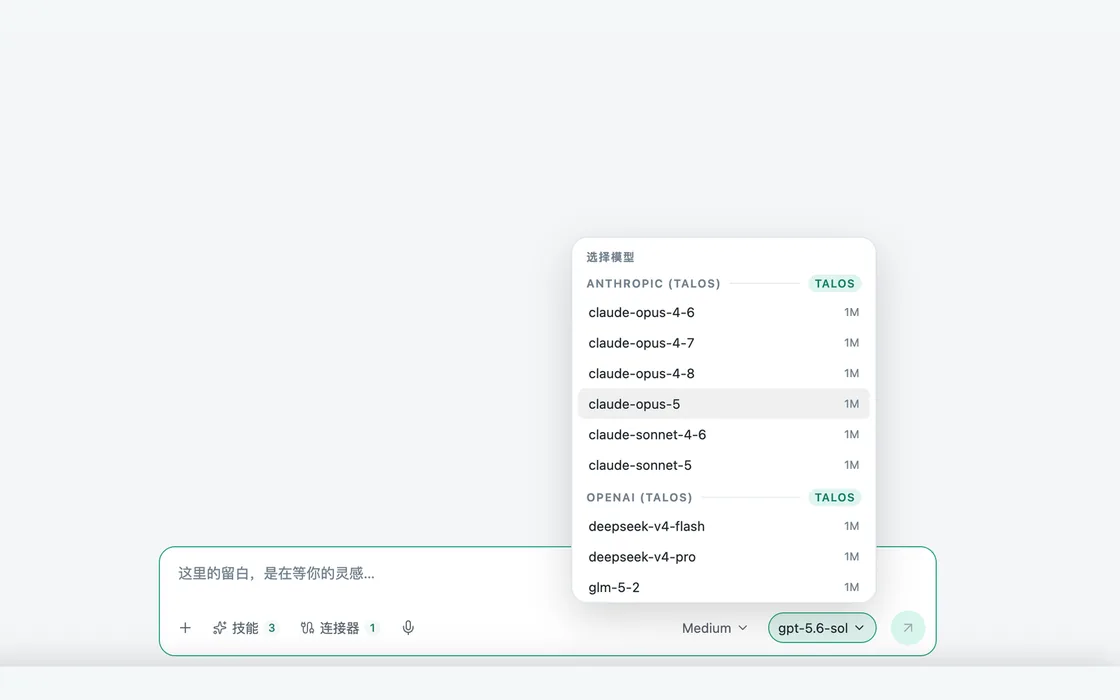Select deepseek-v4-pro model
1120x700 pixels.
coord(724,556)
